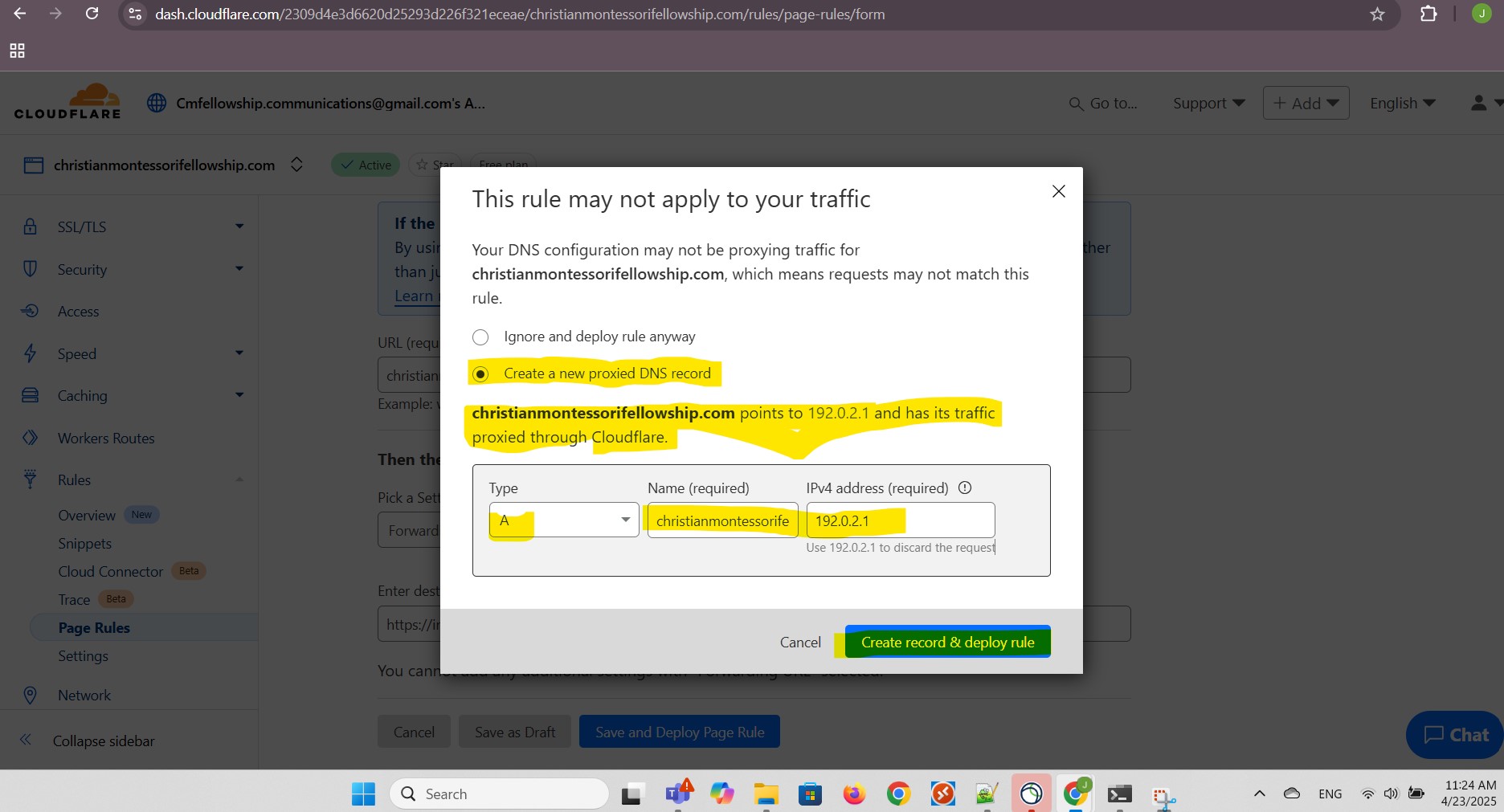Open Access in the sidebar
Screen dimensions: 1504x812
[x=78, y=312]
